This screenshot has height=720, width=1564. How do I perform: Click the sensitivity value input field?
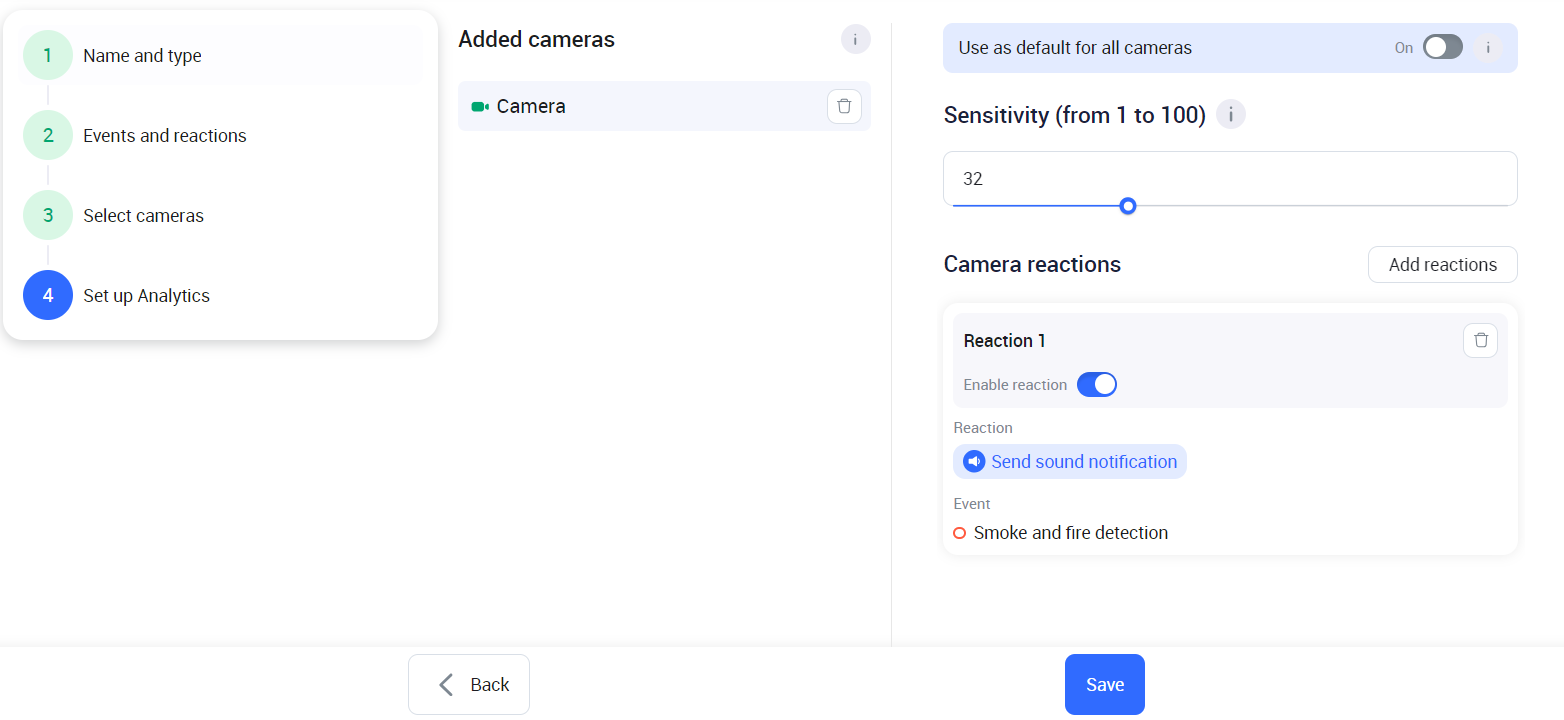click(x=1229, y=179)
